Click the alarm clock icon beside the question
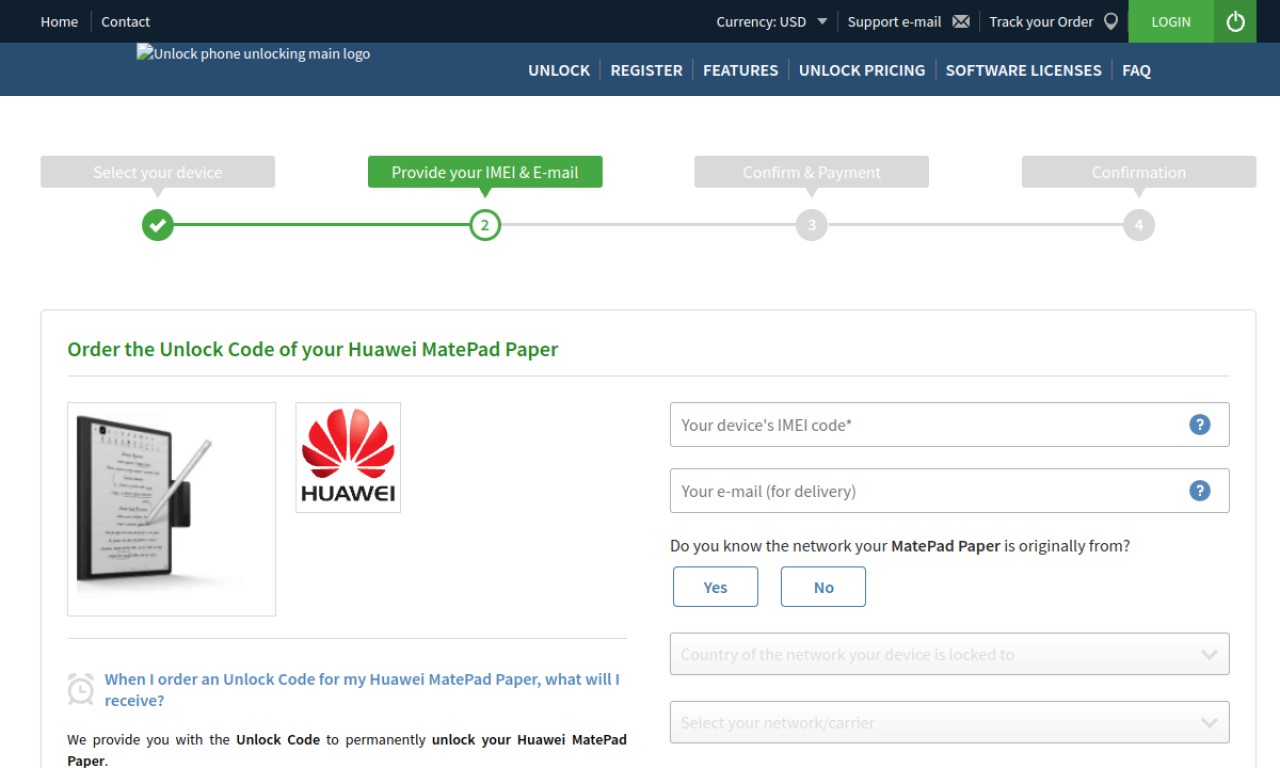Screen dimensions: 1280x768 (81, 689)
